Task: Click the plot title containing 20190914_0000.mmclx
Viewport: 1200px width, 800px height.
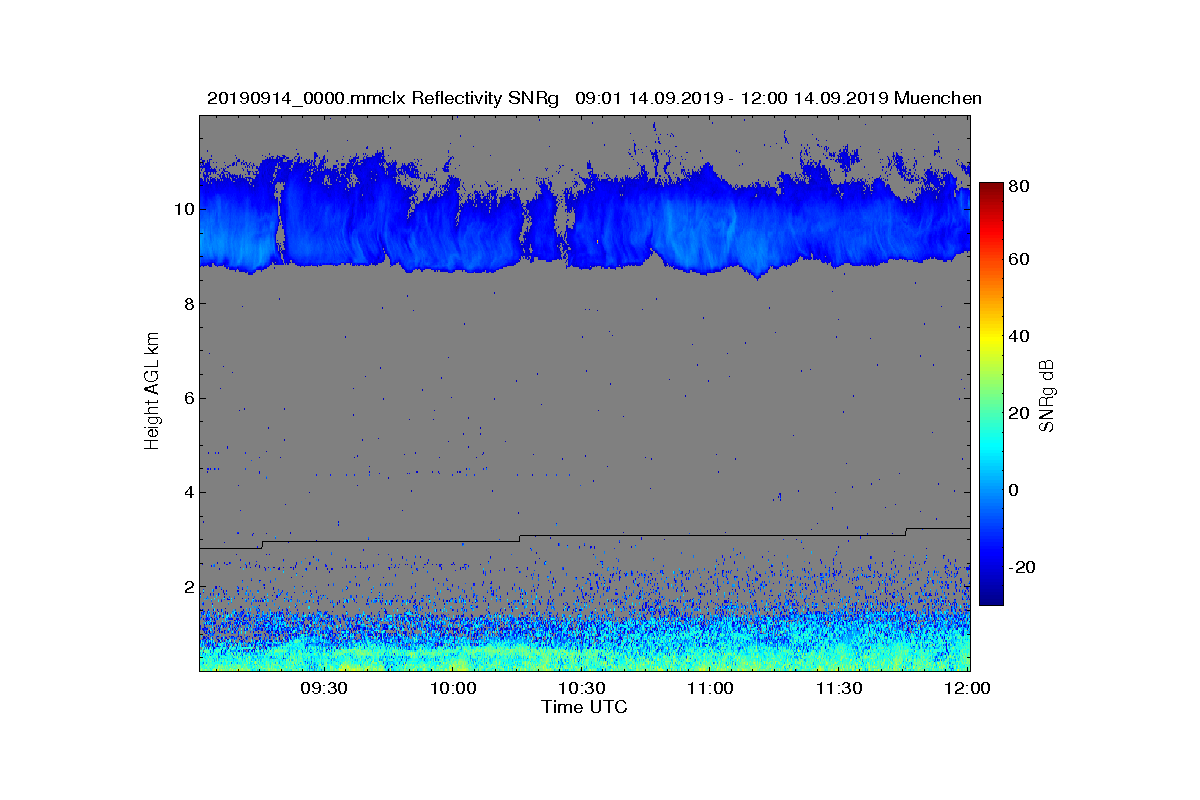Action: click(594, 98)
